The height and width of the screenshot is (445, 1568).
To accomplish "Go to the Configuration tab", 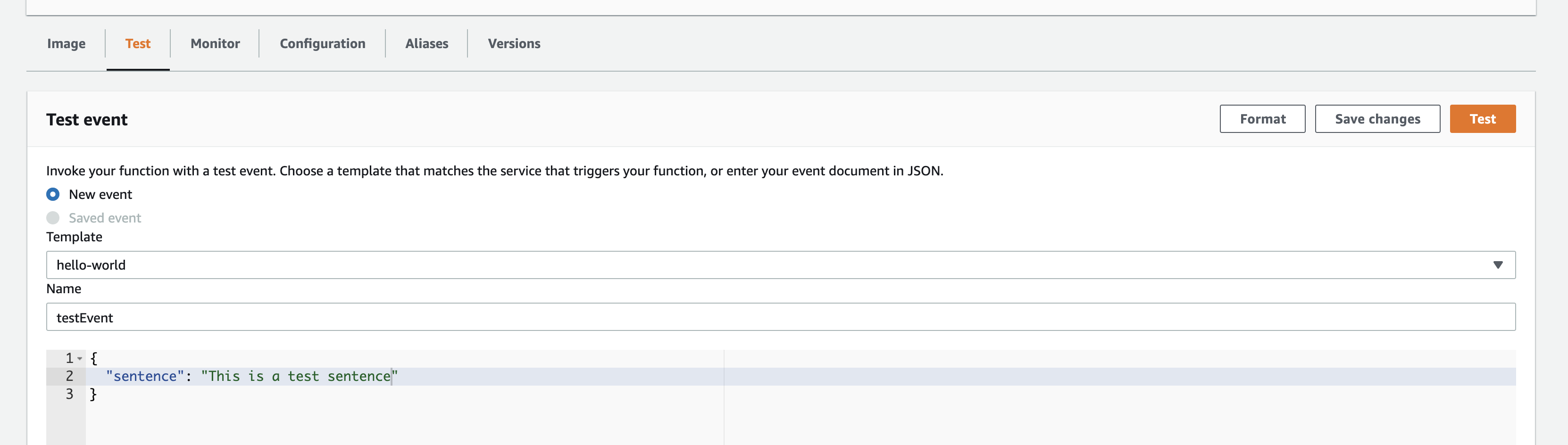I will click(322, 44).
